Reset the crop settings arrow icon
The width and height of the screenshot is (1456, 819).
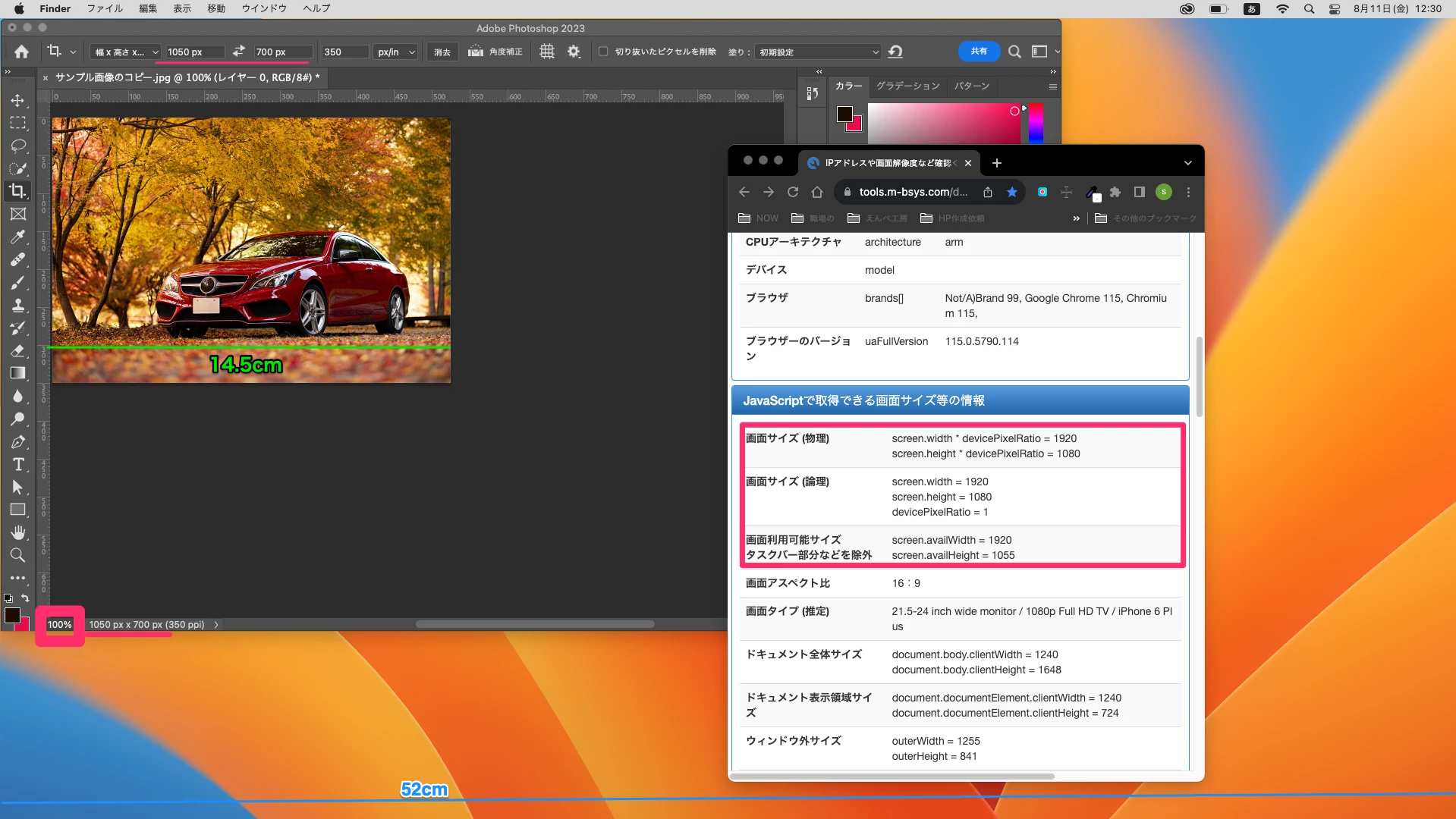click(x=895, y=52)
